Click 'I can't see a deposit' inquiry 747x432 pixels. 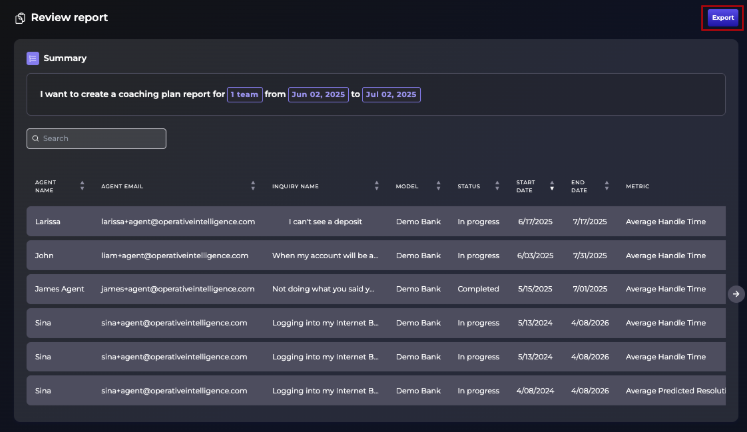(325, 221)
